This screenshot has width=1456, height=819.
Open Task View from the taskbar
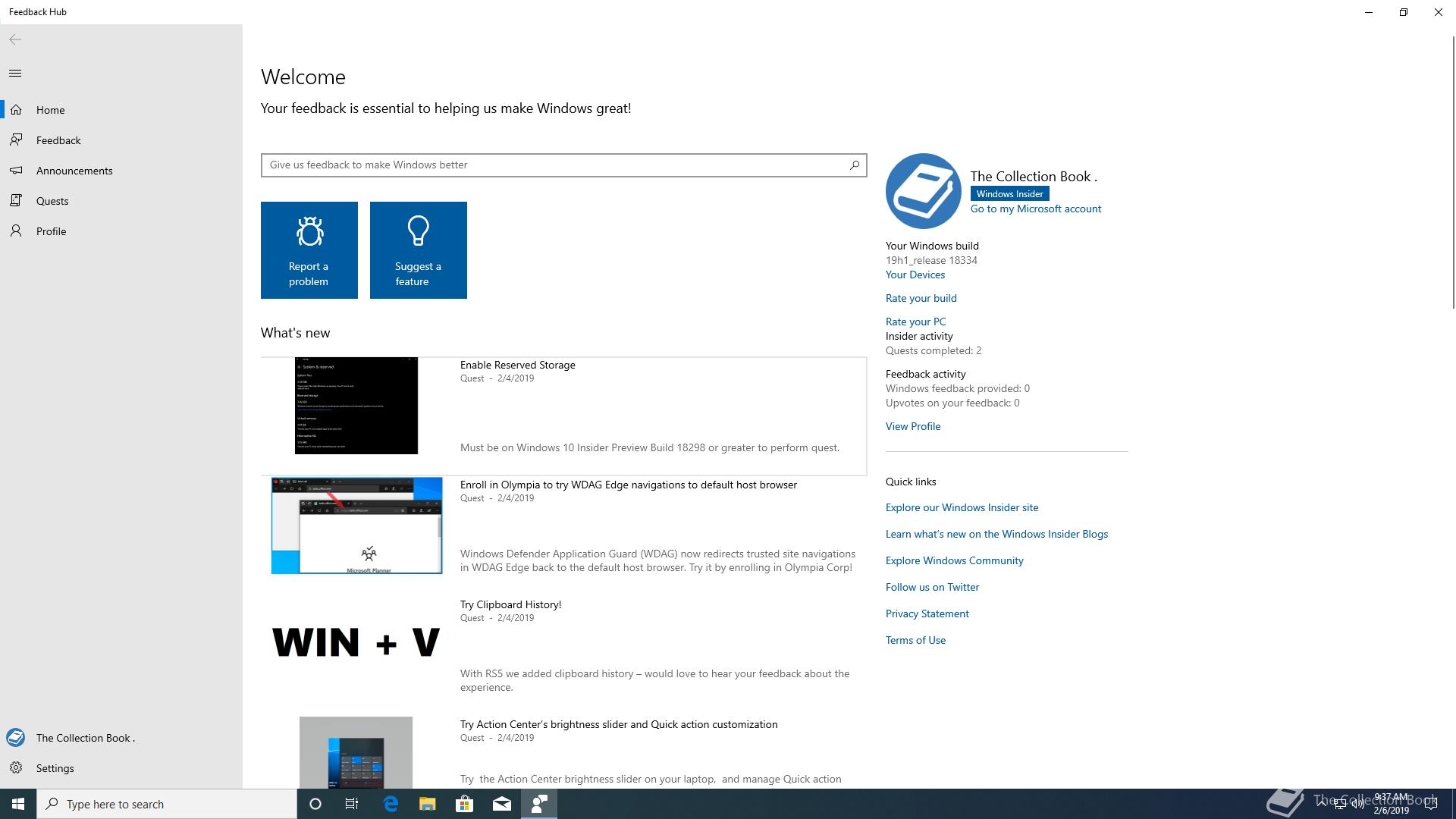tap(352, 804)
